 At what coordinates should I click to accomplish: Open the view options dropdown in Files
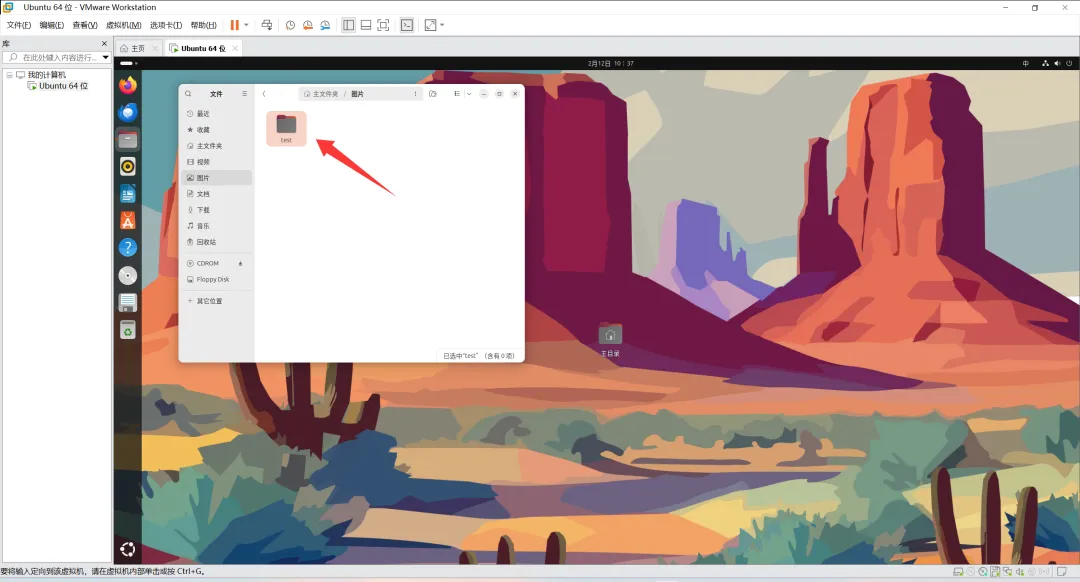click(469, 94)
